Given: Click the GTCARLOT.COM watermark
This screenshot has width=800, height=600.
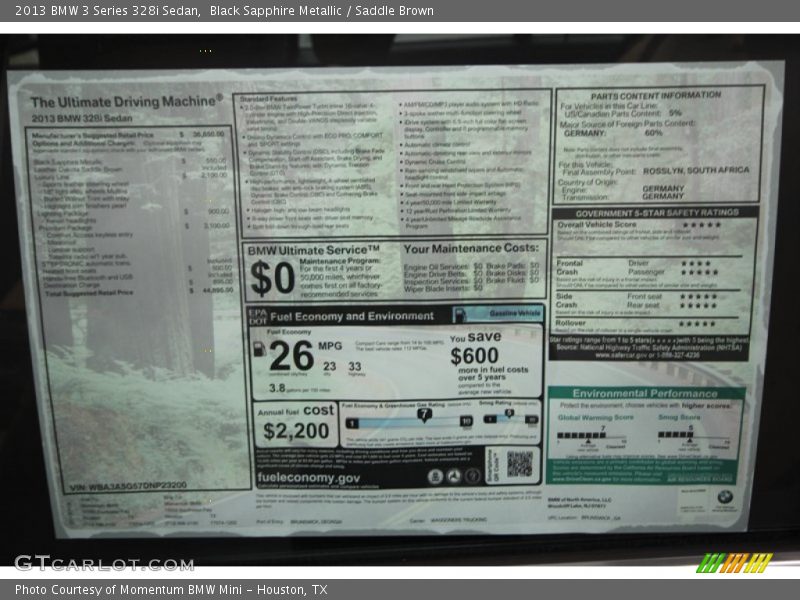Looking at the screenshot, I should tap(103, 563).
